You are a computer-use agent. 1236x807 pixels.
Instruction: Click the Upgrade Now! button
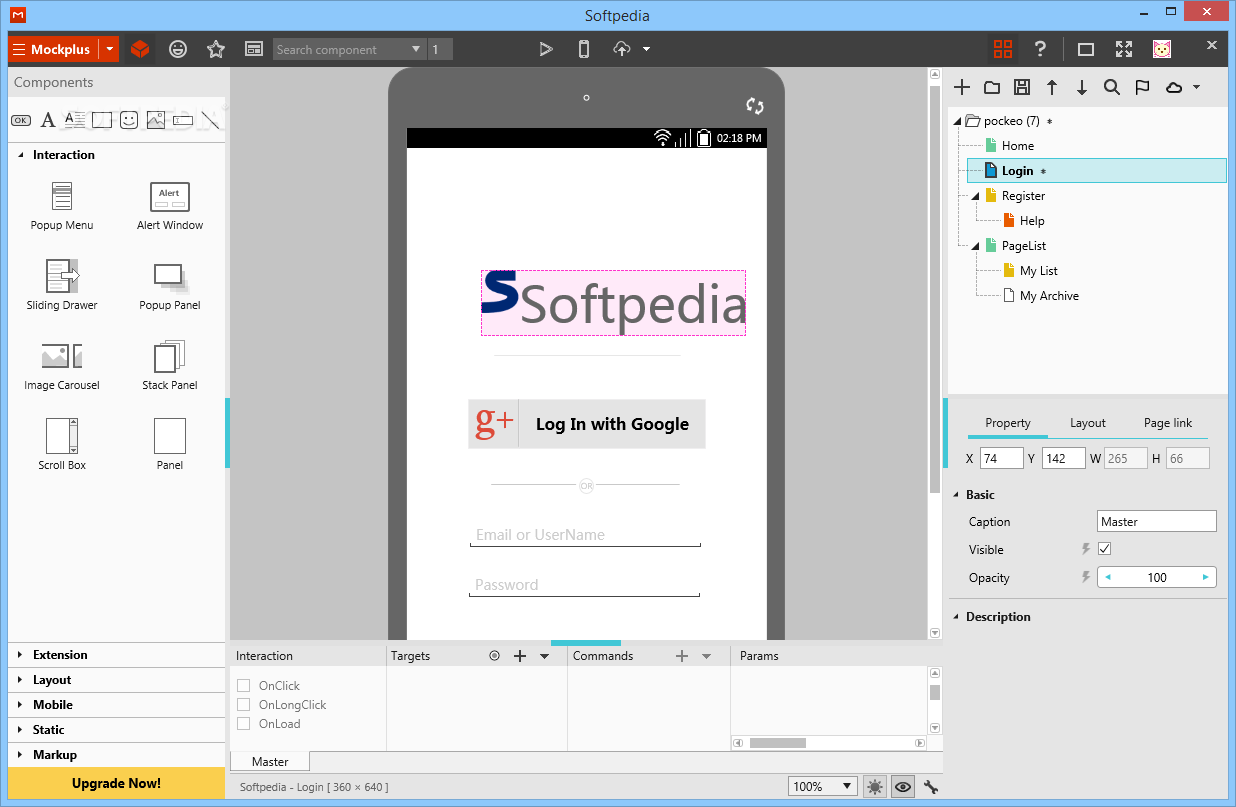[x=117, y=783]
